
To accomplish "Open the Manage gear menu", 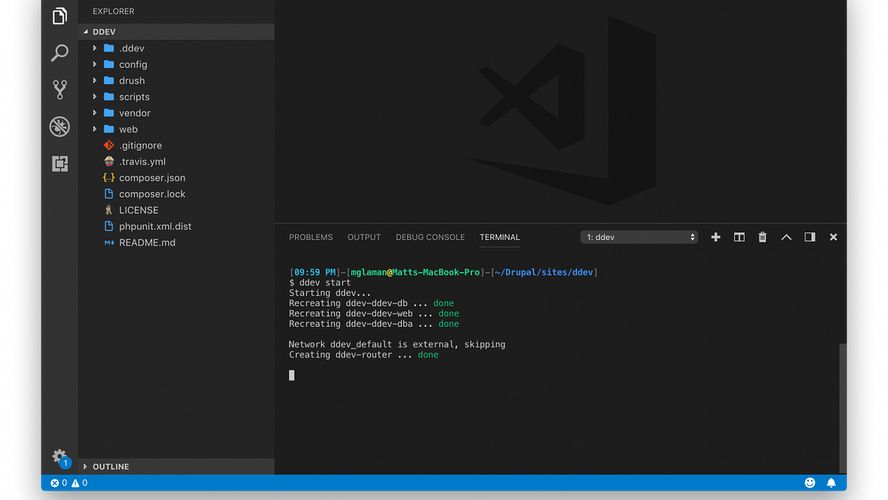I will click(59, 456).
